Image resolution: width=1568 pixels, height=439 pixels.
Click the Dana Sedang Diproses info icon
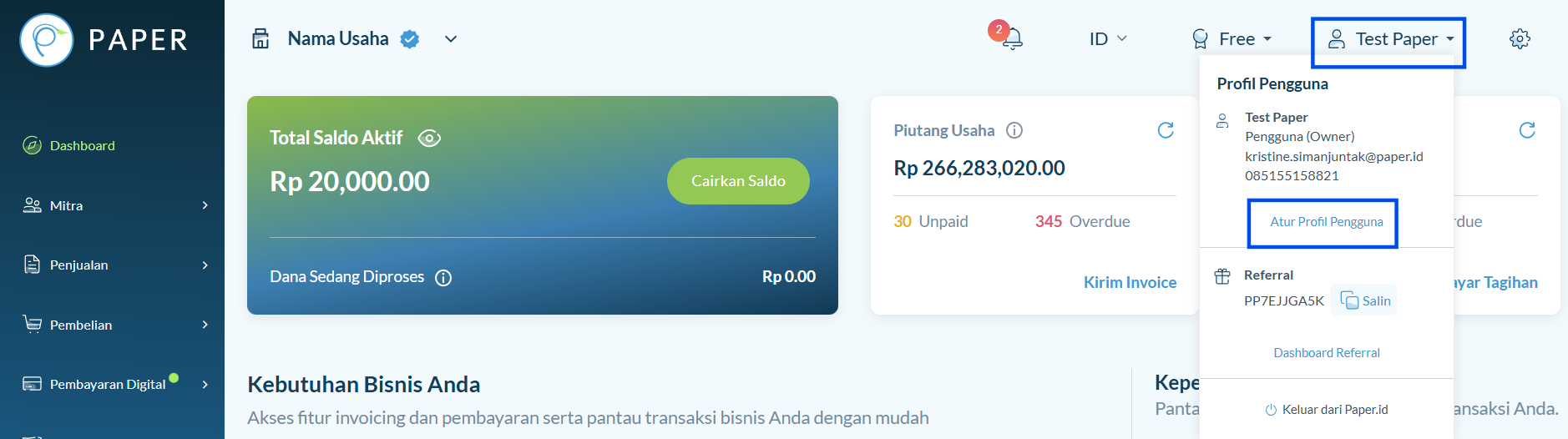tap(443, 278)
